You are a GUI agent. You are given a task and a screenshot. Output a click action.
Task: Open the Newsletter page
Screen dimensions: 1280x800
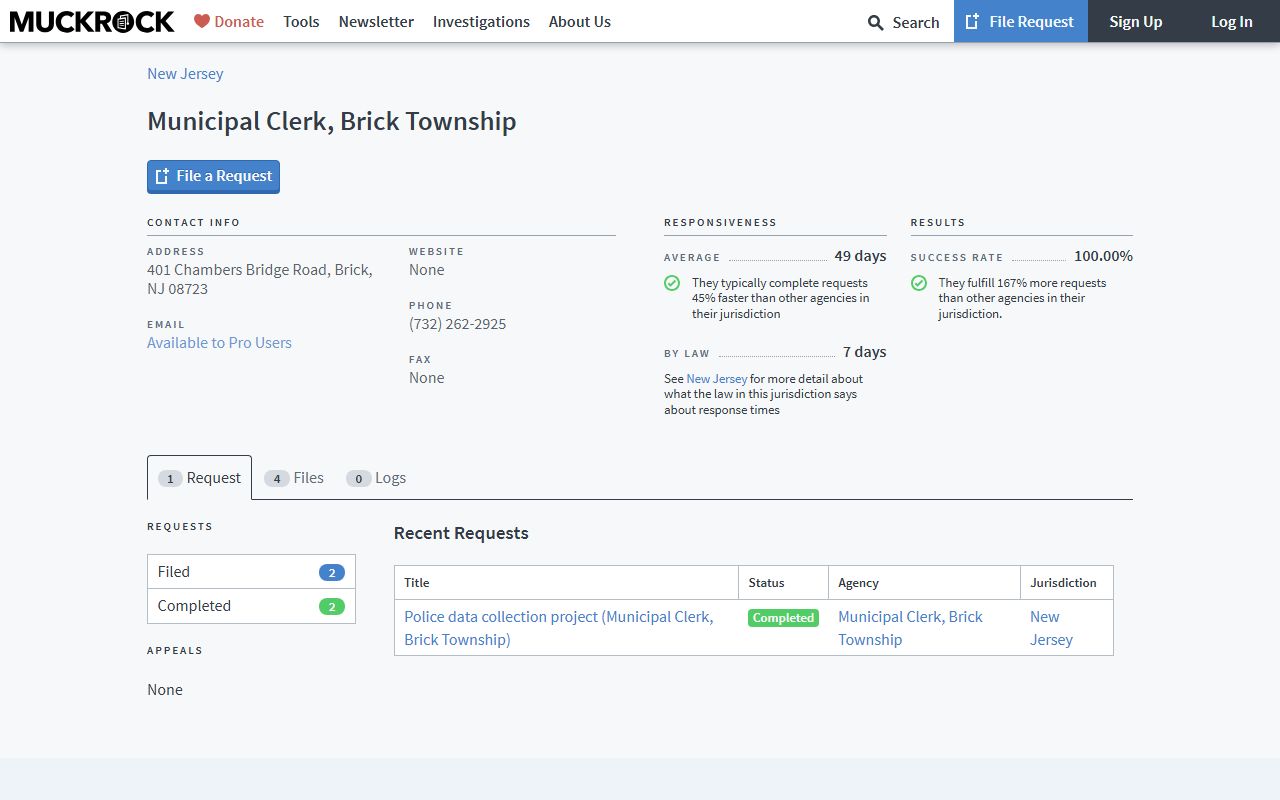click(x=376, y=21)
